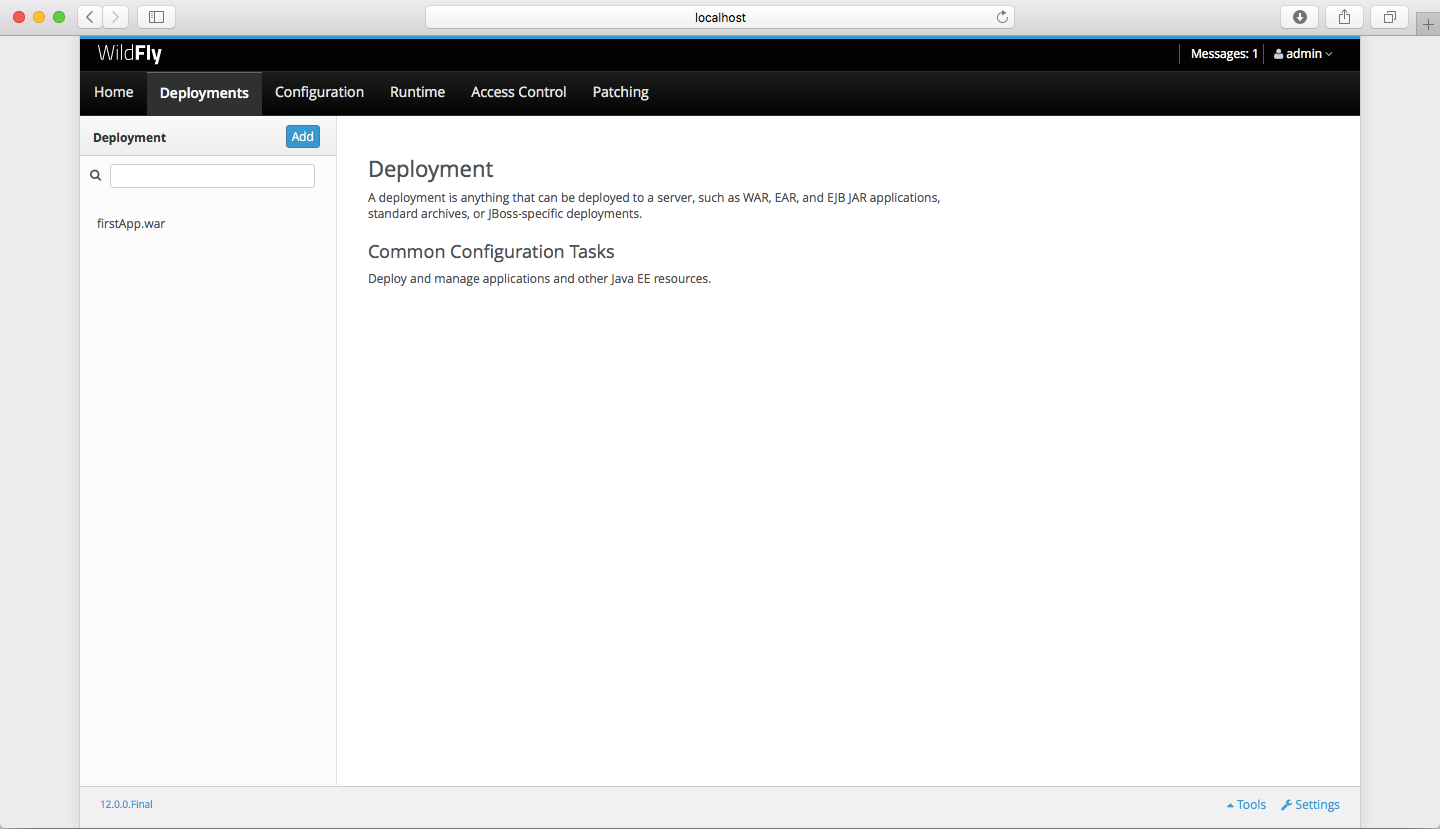The image size is (1440, 829).
Task: Go forward using Safari's forward arrow
Action: (116, 17)
